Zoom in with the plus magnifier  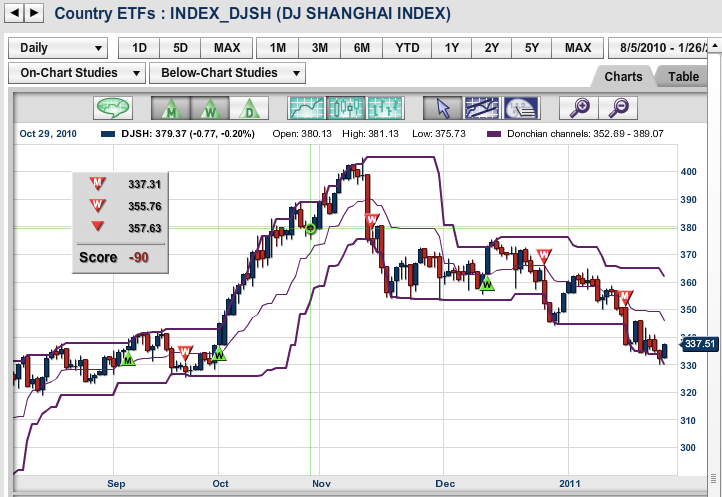pos(579,107)
